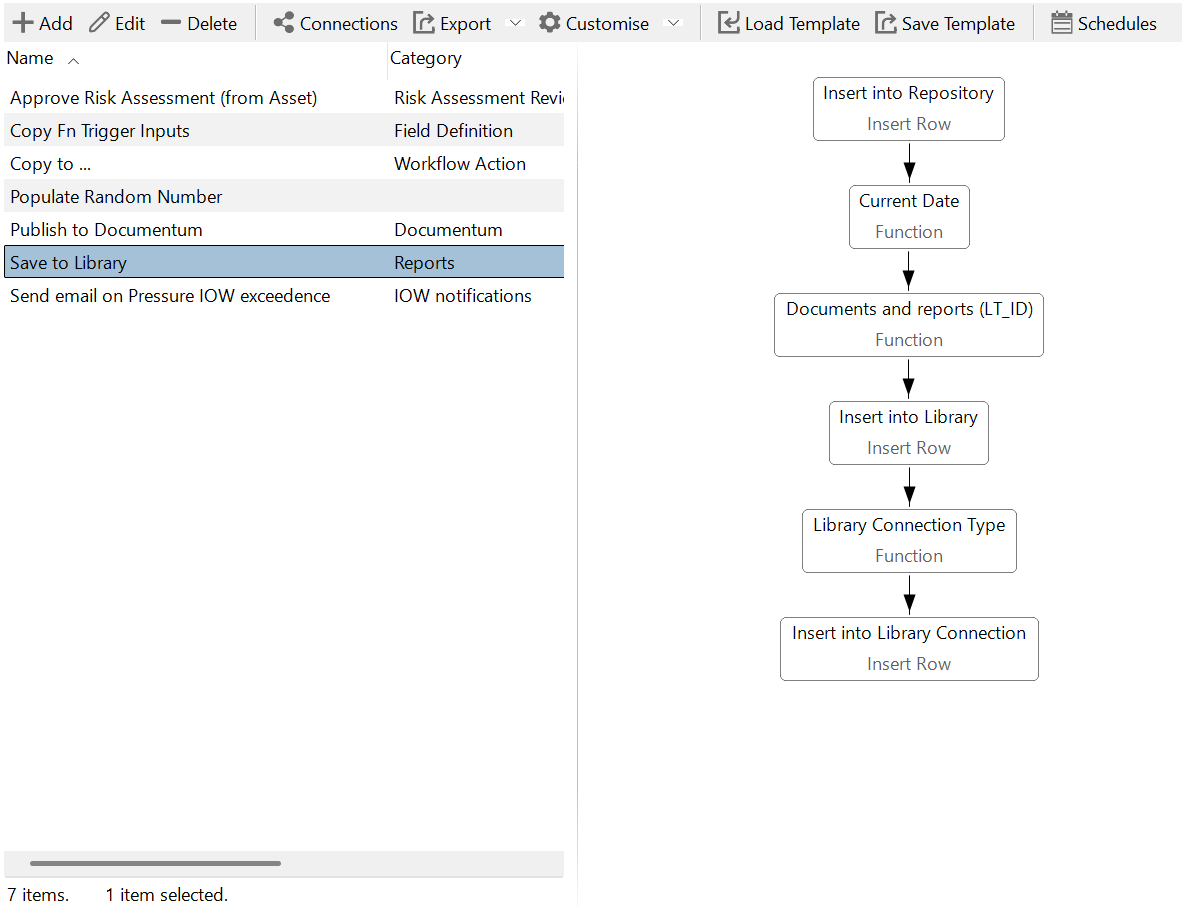This screenshot has width=1182, height=915.
Task: Click the Workflow Action category cell
Action: tap(460, 164)
